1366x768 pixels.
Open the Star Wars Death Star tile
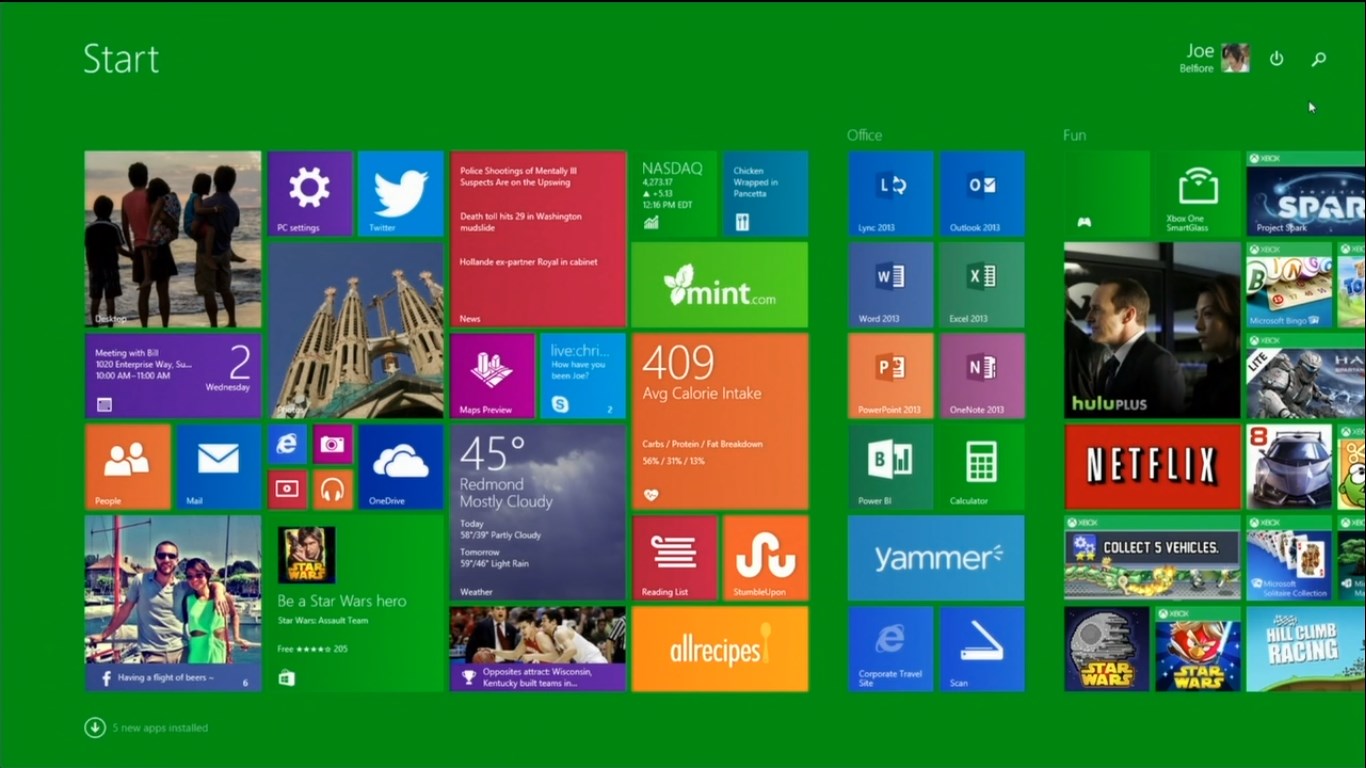tap(1106, 649)
